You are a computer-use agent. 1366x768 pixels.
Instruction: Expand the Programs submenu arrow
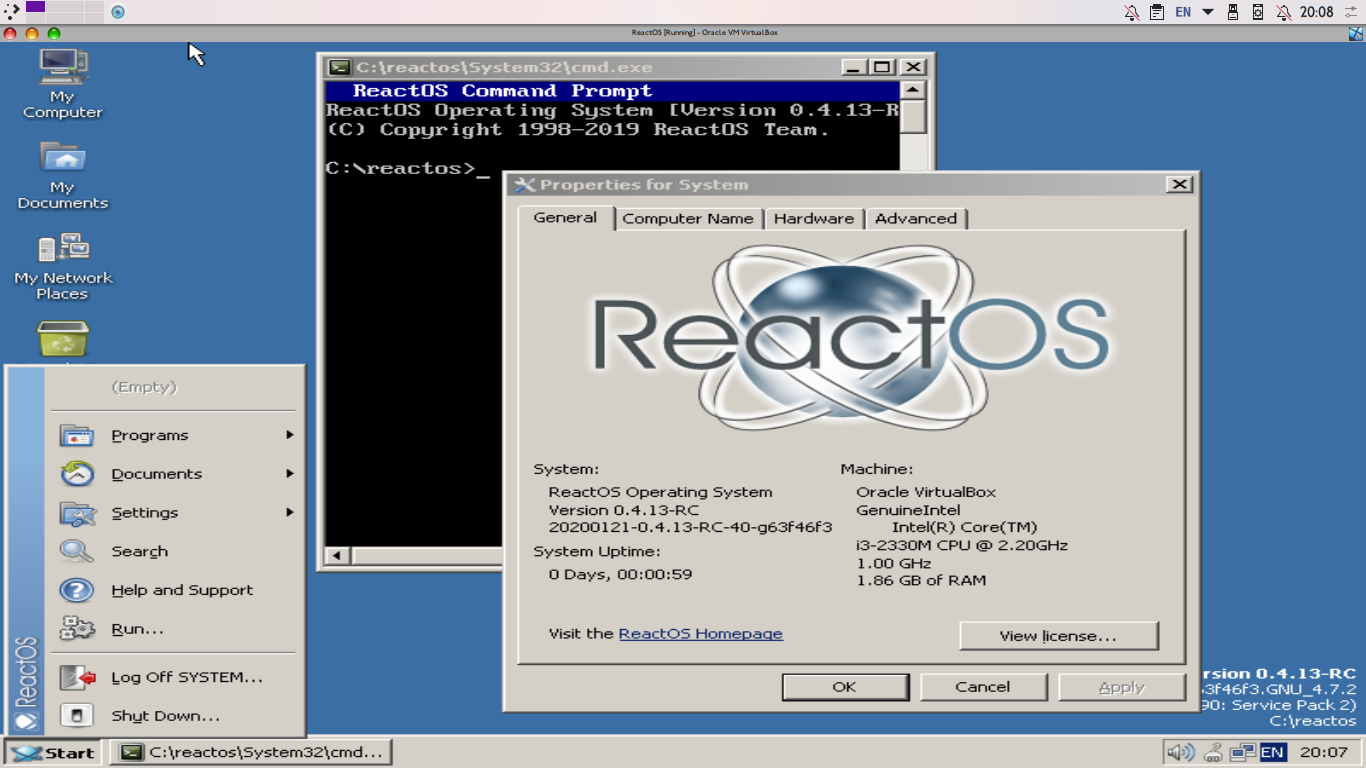[289, 435]
